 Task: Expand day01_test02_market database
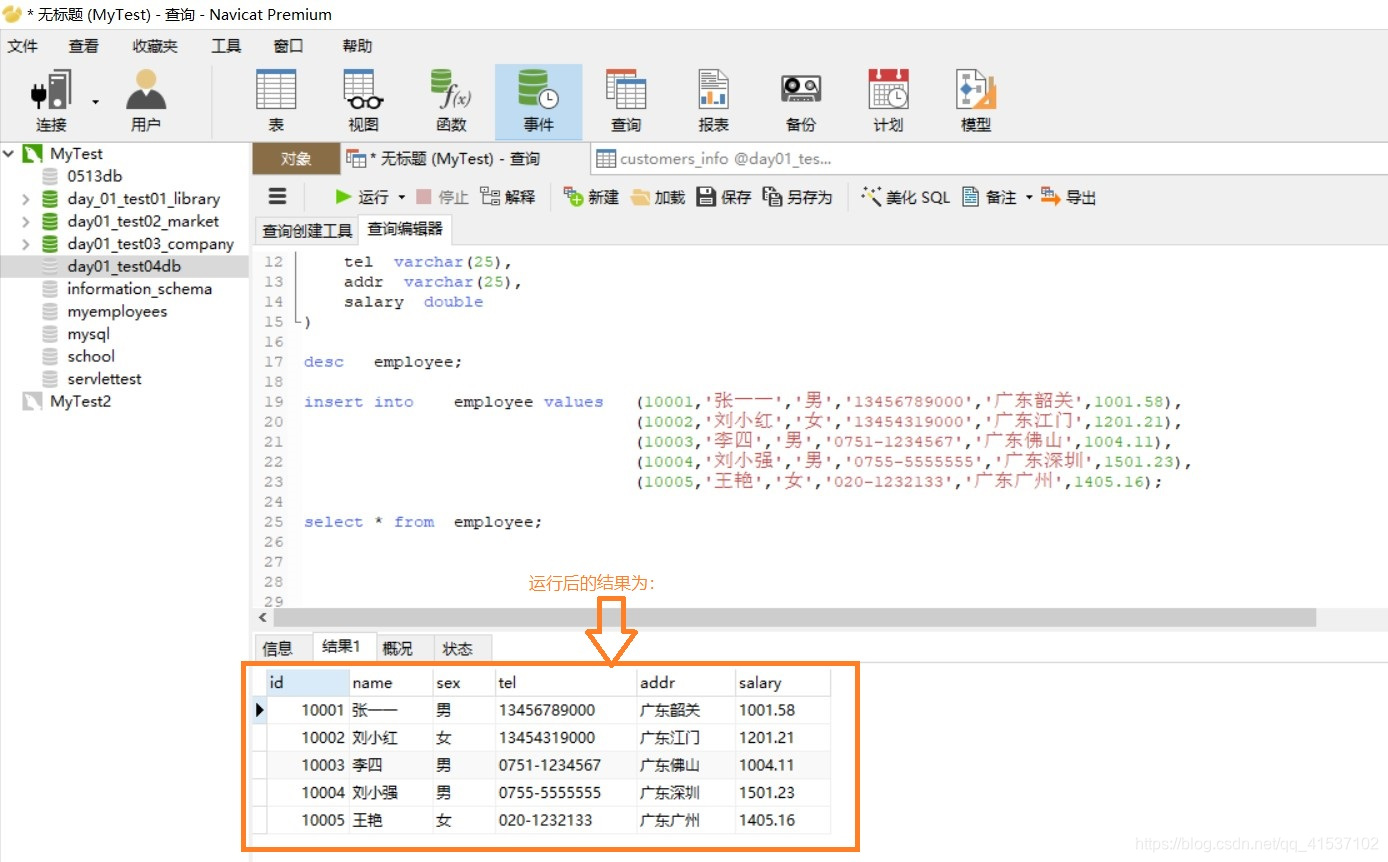pyautogui.click(x=26, y=222)
